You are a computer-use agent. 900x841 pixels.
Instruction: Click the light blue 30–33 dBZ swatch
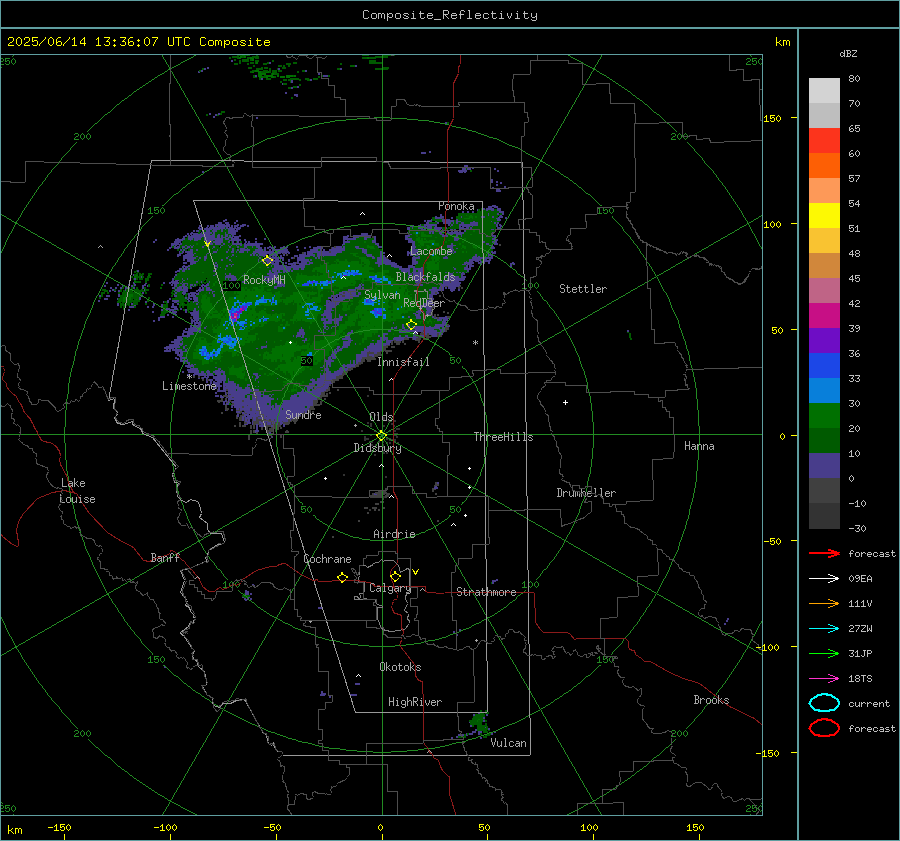click(x=824, y=391)
